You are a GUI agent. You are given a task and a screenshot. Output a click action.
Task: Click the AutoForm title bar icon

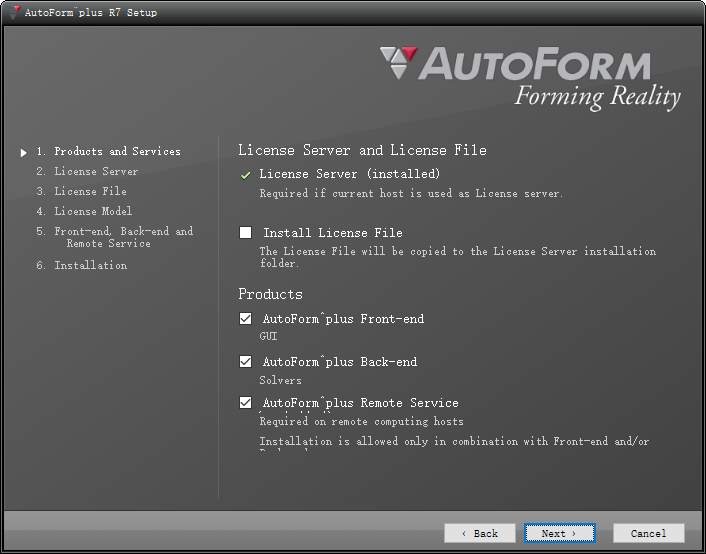(x=14, y=12)
